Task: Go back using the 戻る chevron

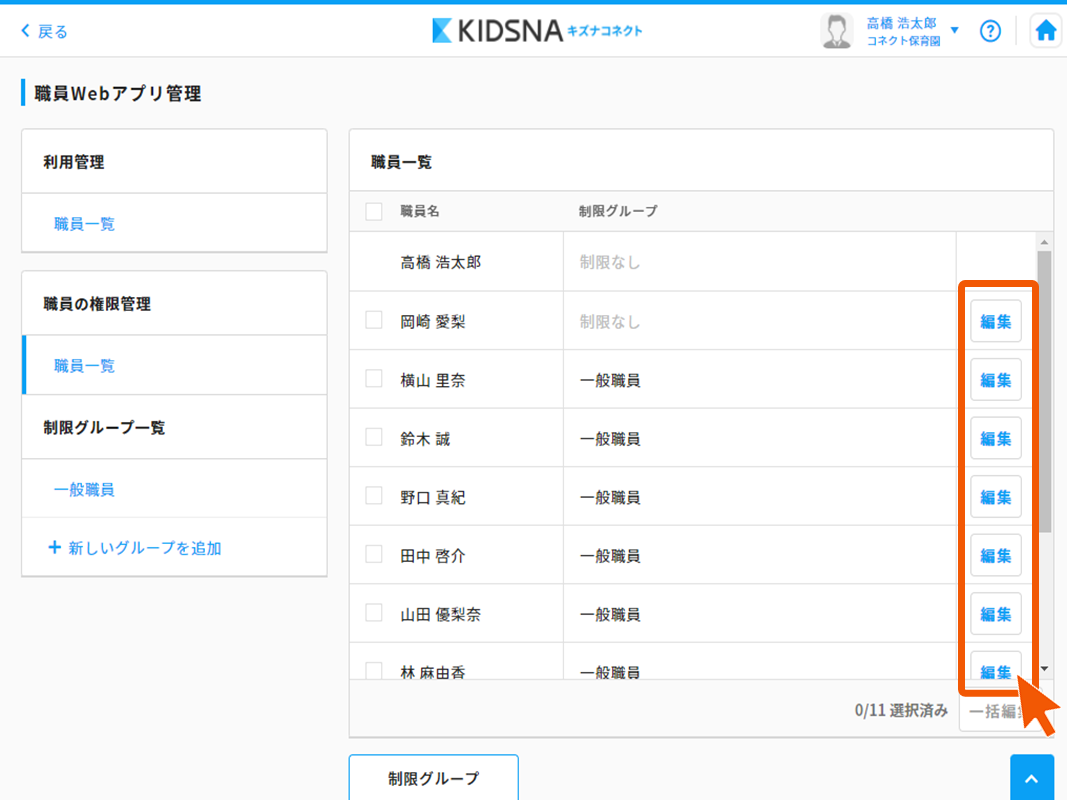Action: (26, 31)
